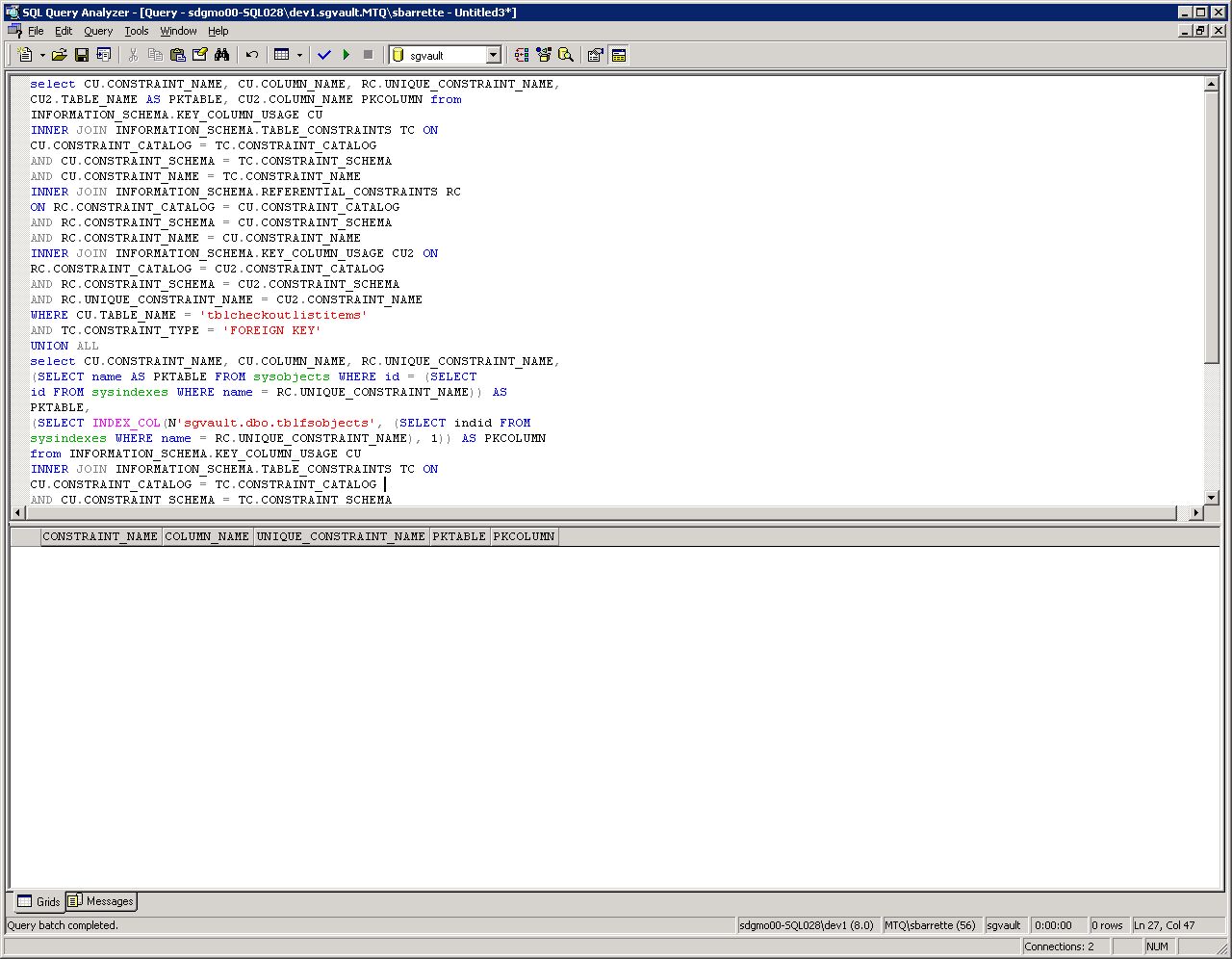Click the SQL Query Analyzer title bar icon
Viewport: 1232px width, 959px height.
click(x=13, y=12)
